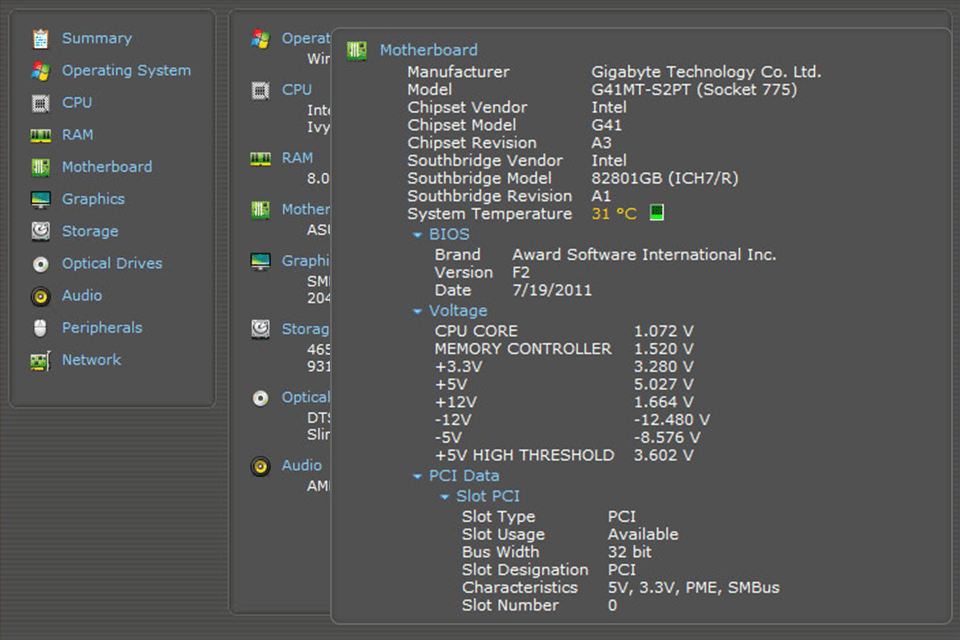Click the CPU chip icon
This screenshot has height=640, width=960.
point(40,102)
